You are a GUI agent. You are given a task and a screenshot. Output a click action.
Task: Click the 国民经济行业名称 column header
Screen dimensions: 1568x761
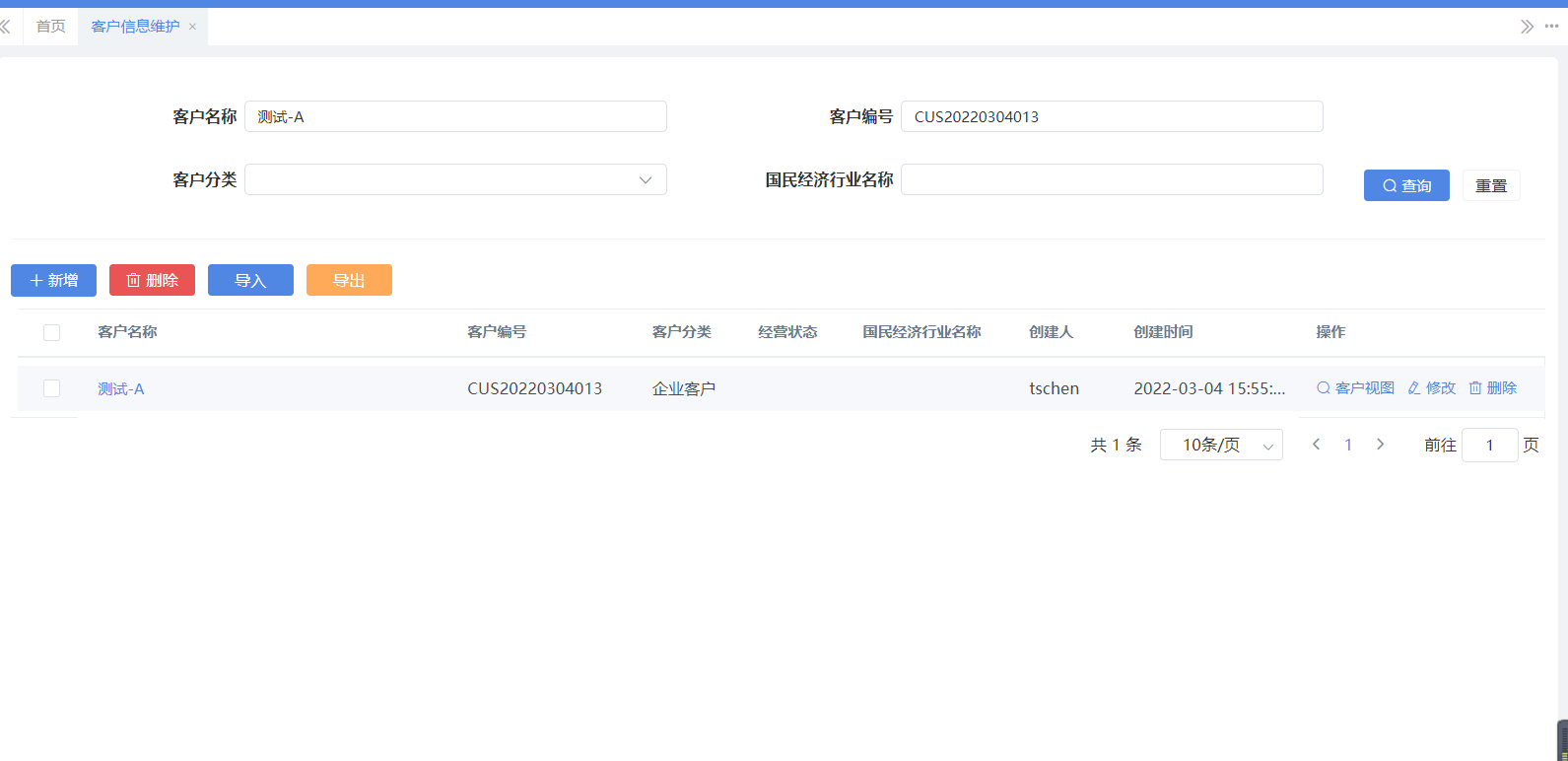tap(921, 332)
